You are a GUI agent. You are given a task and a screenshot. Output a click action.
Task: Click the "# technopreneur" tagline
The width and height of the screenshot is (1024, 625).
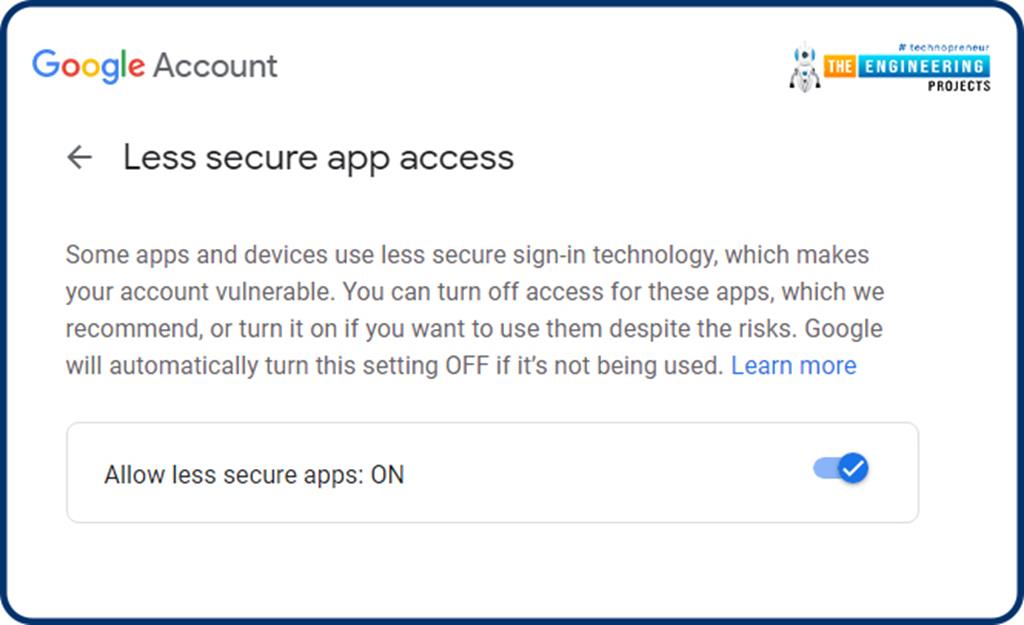pos(944,47)
